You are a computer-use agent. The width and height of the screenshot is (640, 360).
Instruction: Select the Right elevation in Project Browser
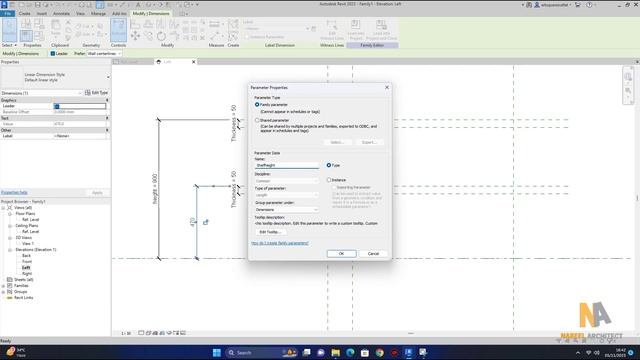[x=27, y=273]
